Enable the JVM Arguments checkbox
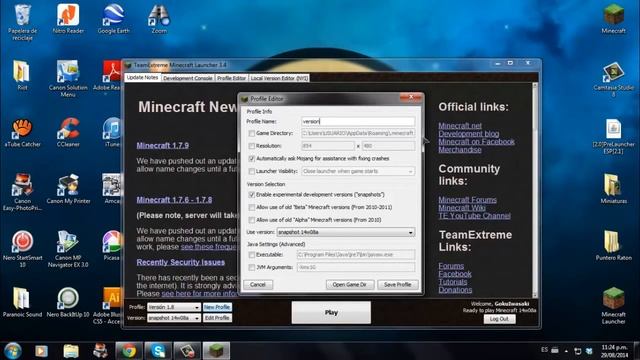 (252, 268)
